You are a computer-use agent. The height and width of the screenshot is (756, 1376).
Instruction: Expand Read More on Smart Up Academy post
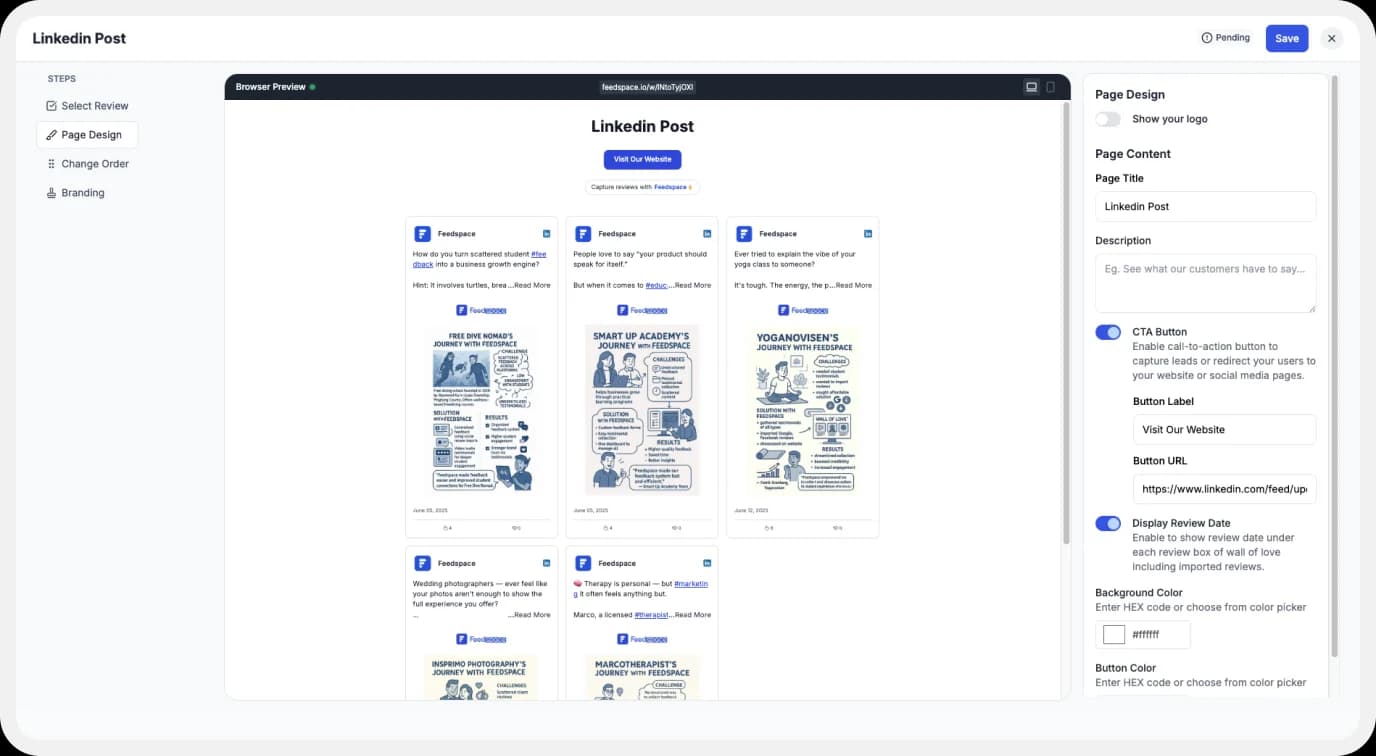pos(691,285)
